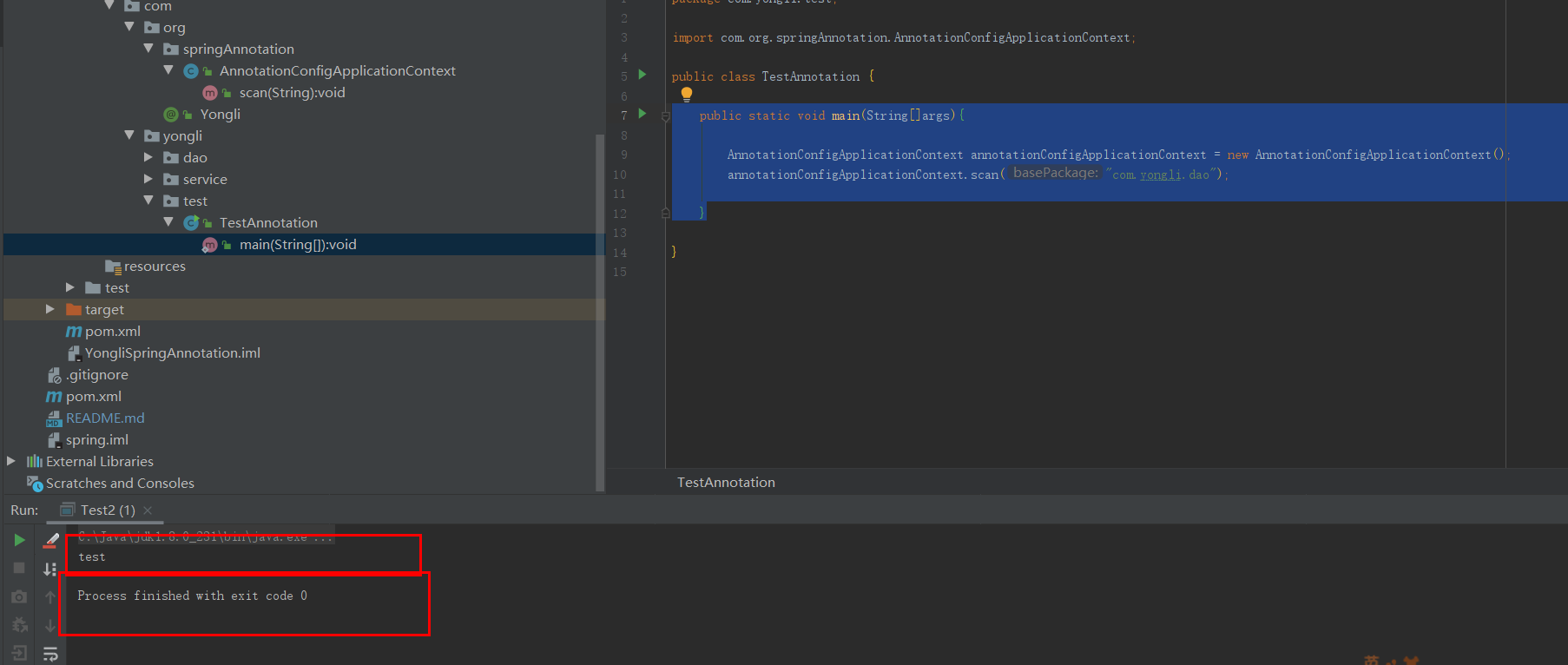Image resolution: width=1568 pixels, height=665 pixels.
Task: Click the attach debugger bug icon
Action: pyautogui.click(x=19, y=625)
